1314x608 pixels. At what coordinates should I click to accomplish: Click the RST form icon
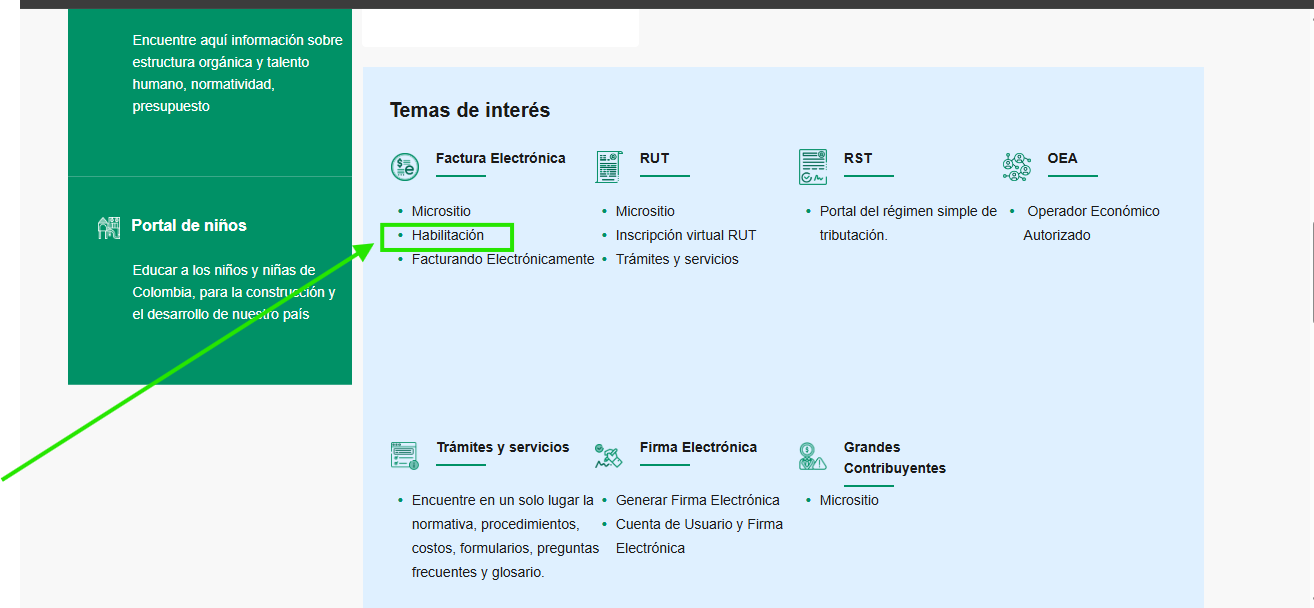pos(813,167)
